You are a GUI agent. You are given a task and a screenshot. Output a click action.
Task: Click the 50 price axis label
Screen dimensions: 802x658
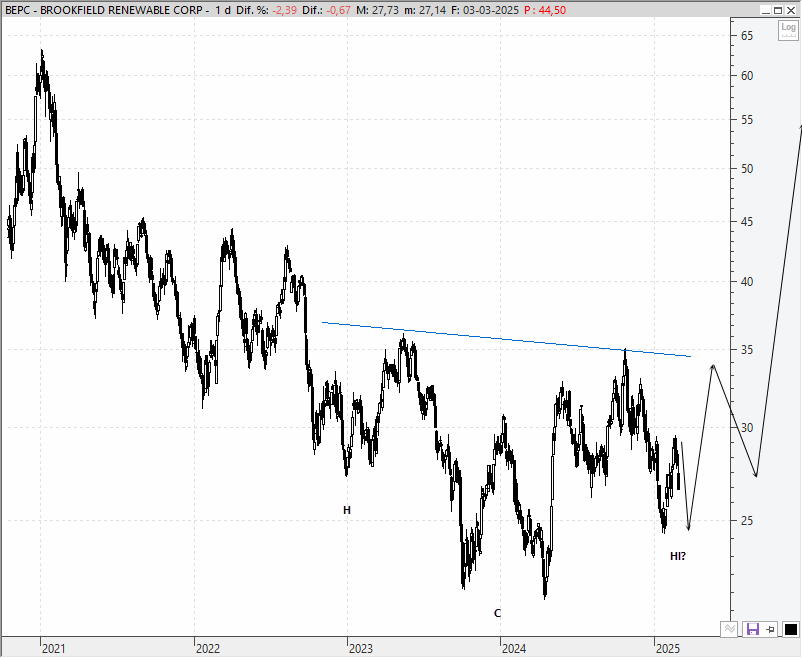tap(747, 169)
